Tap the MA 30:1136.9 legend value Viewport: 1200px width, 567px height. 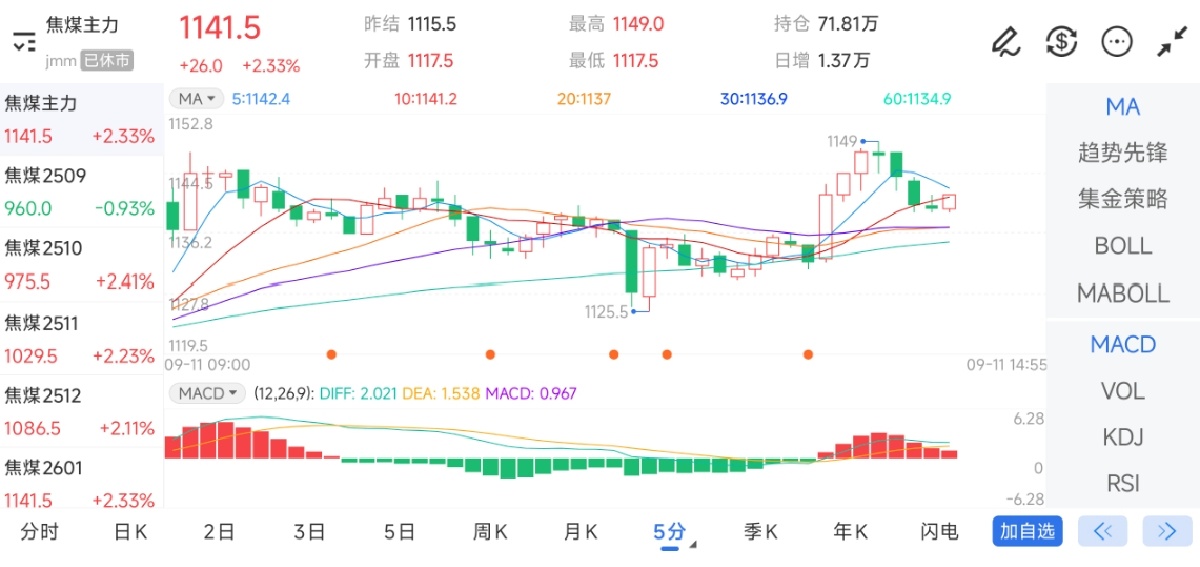coord(754,99)
